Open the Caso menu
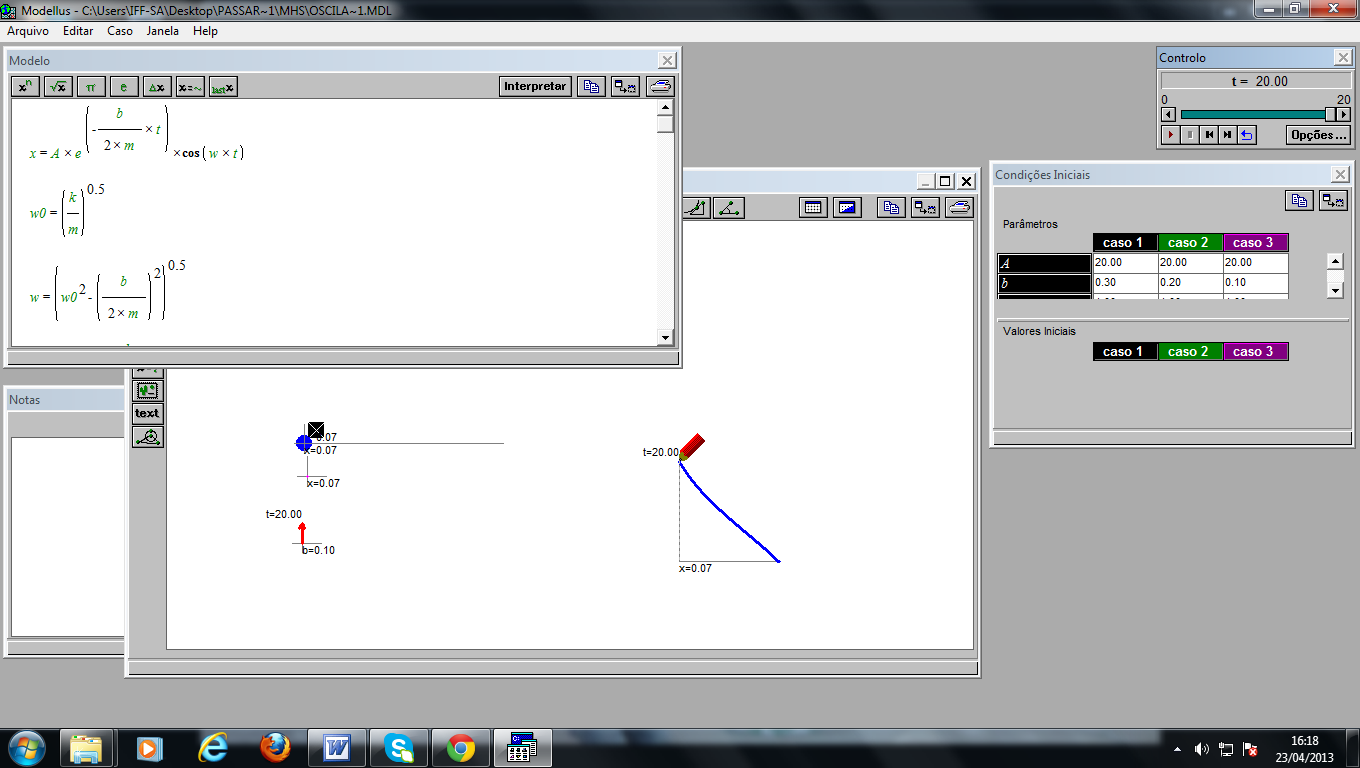1360x768 pixels. coord(120,31)
